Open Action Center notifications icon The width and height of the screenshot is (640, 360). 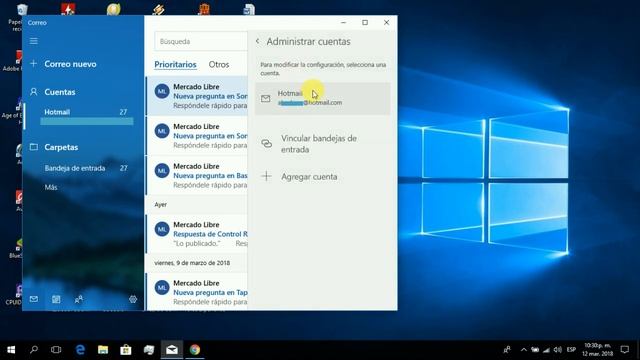[x=625, y=350]
